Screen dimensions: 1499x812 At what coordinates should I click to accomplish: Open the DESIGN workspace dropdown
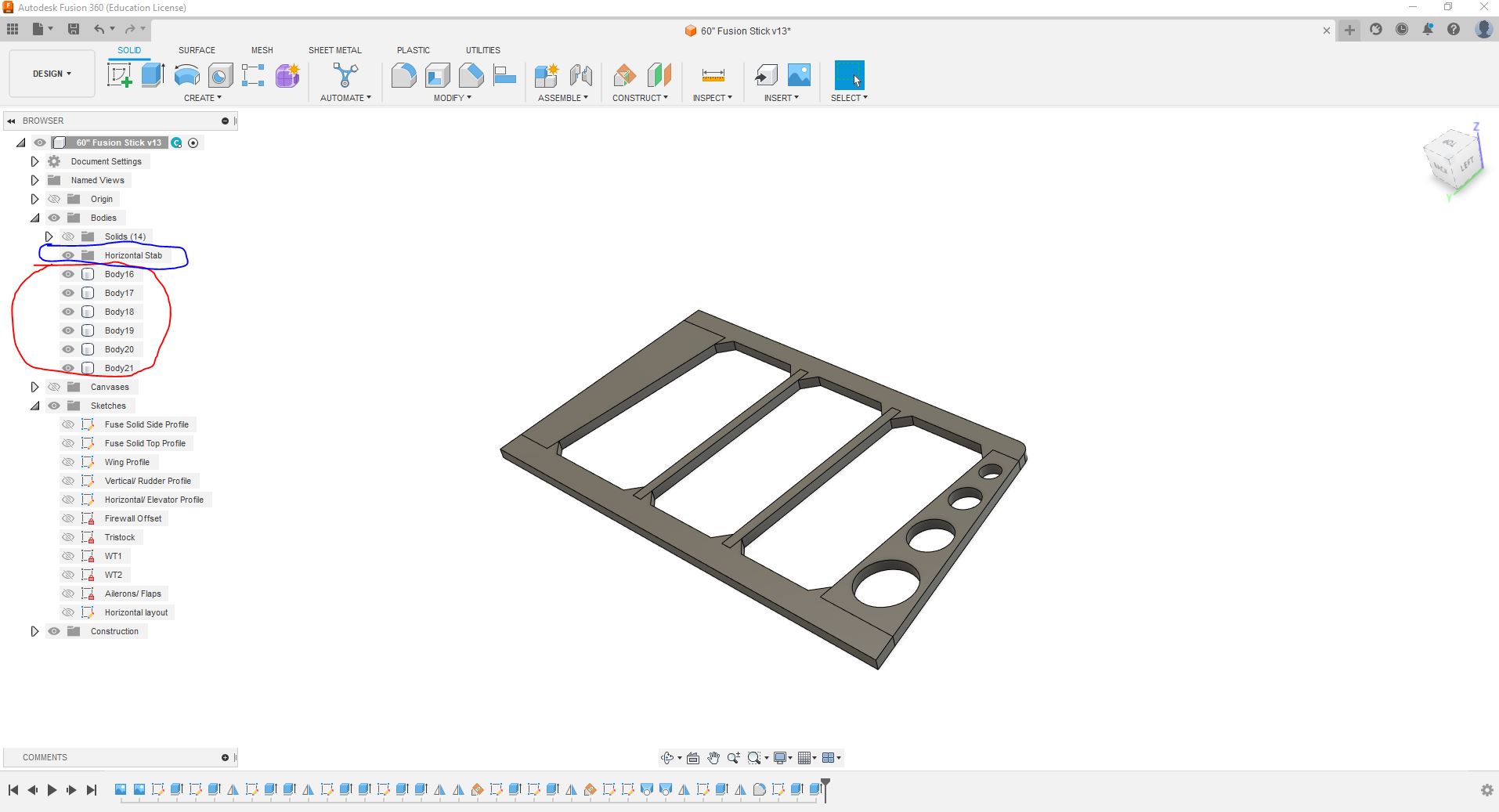pyautogui.click(x=52, y=74)
